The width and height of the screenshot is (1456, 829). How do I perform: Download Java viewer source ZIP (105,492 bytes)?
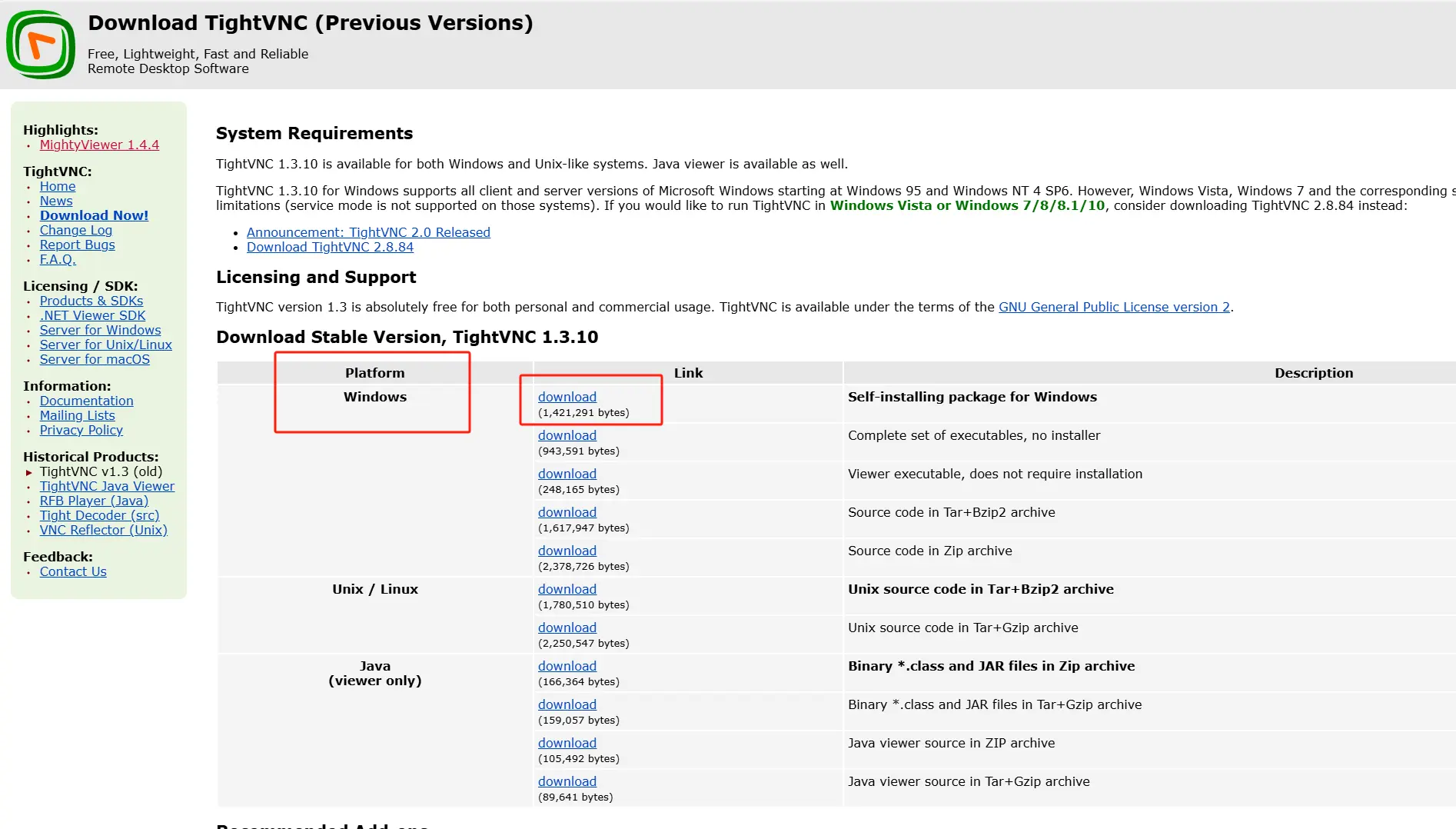coord(567,743)
